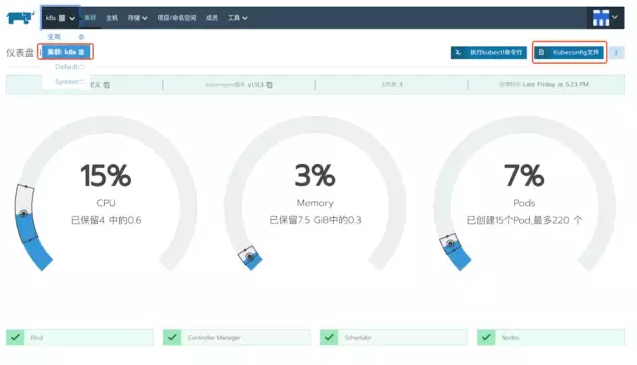Expand the 工具 dropdown menu
The height and width of the screenshot is (365, 637).
tap(237, 18)
